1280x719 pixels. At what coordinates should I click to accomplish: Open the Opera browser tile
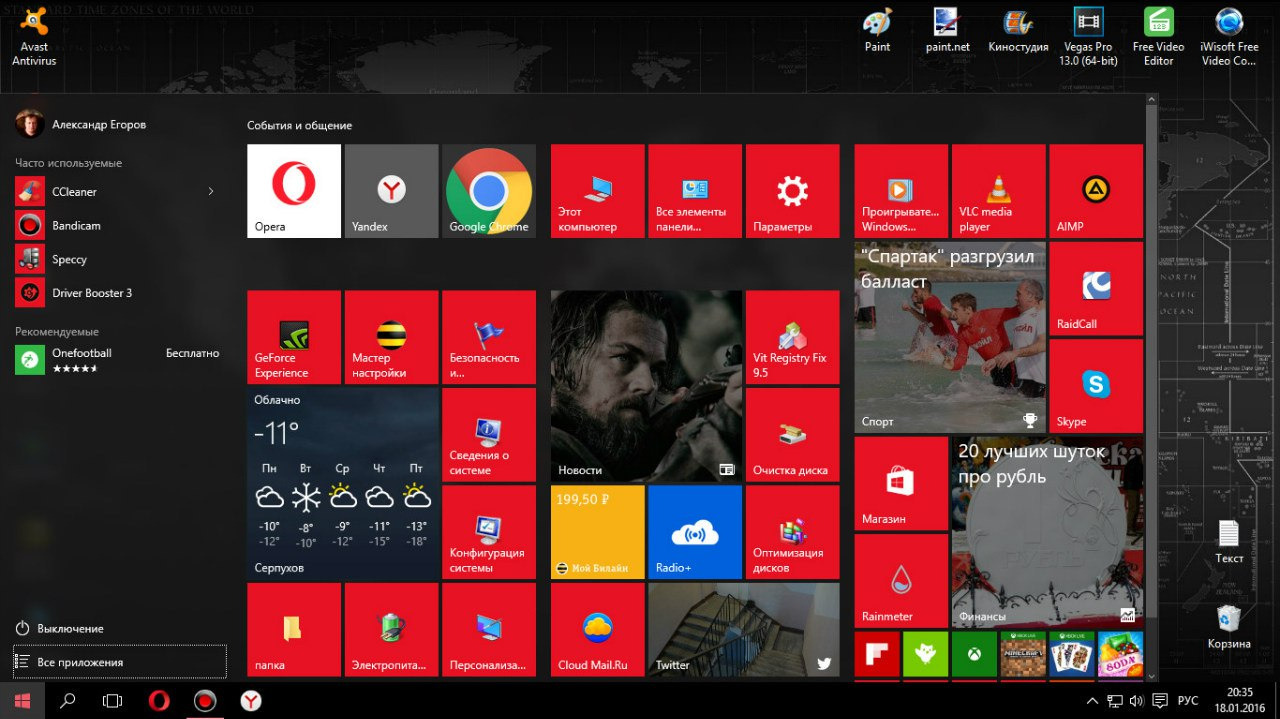pos(293,190)
